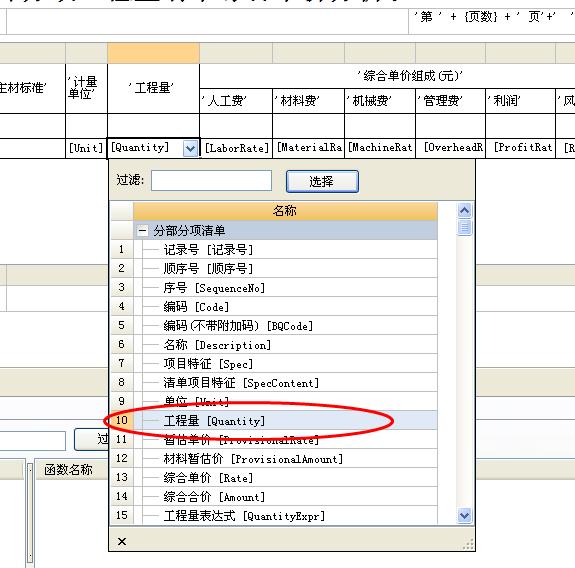This screenshot has width=575, height=568.
Task: Click the 选择 button
Action: [322, 181]
